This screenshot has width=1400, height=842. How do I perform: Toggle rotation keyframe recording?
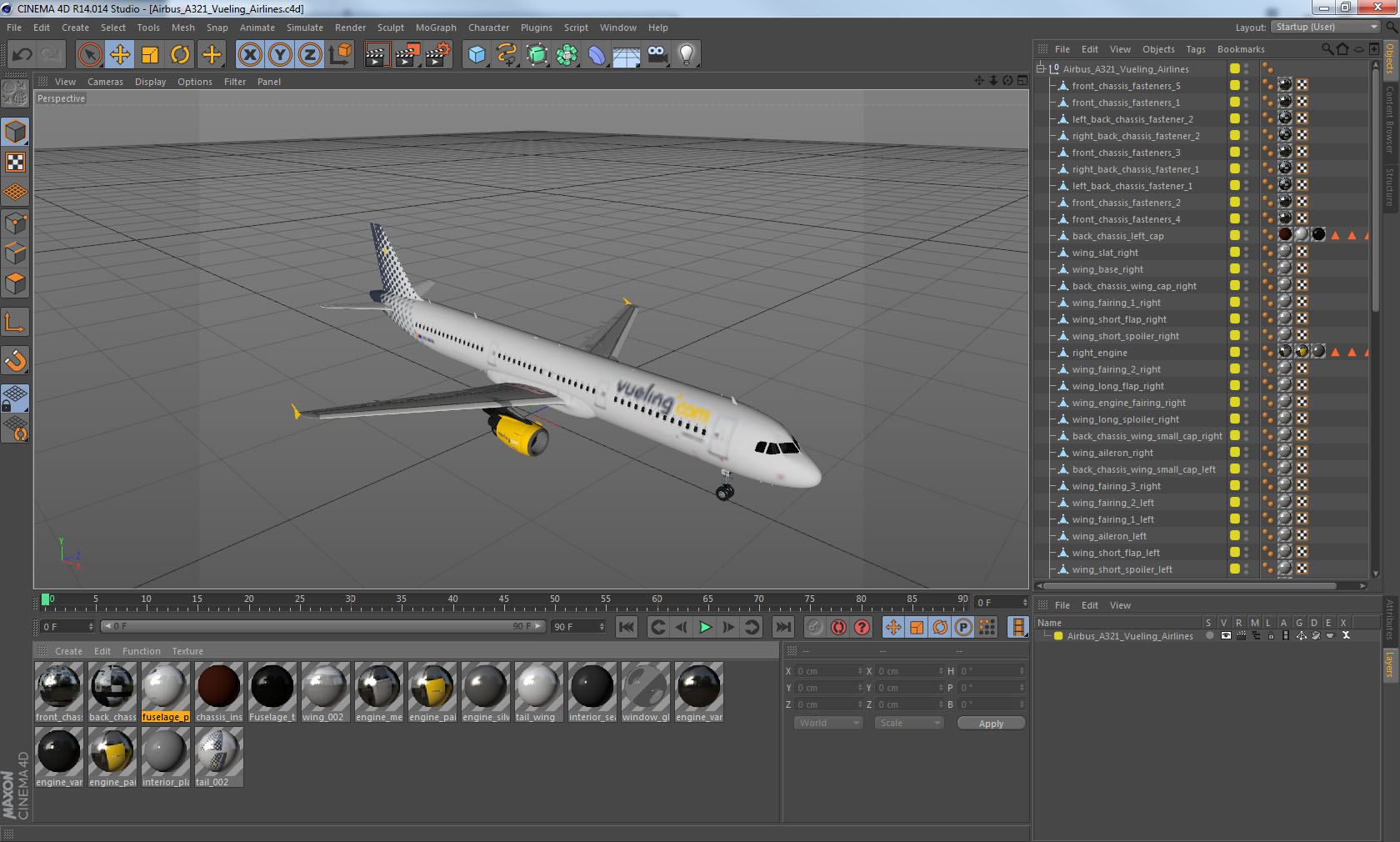click(x=940, y=627)
